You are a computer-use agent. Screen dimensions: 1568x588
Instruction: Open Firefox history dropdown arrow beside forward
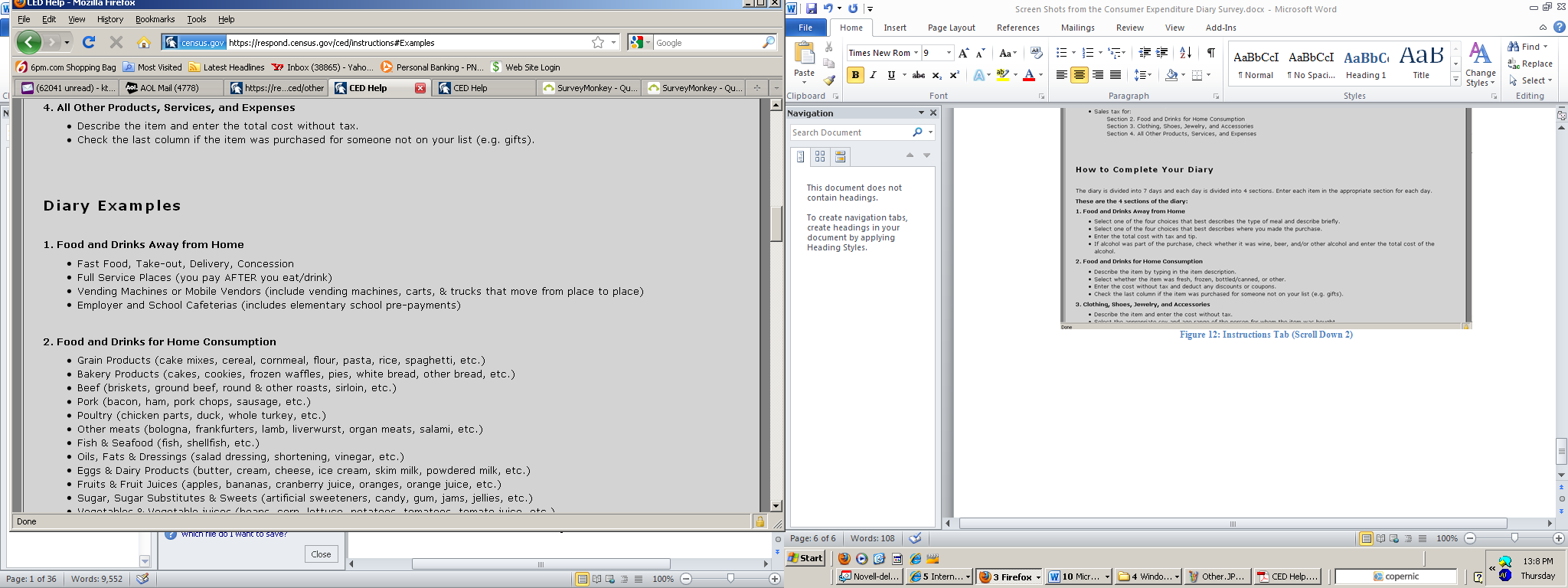67,42
